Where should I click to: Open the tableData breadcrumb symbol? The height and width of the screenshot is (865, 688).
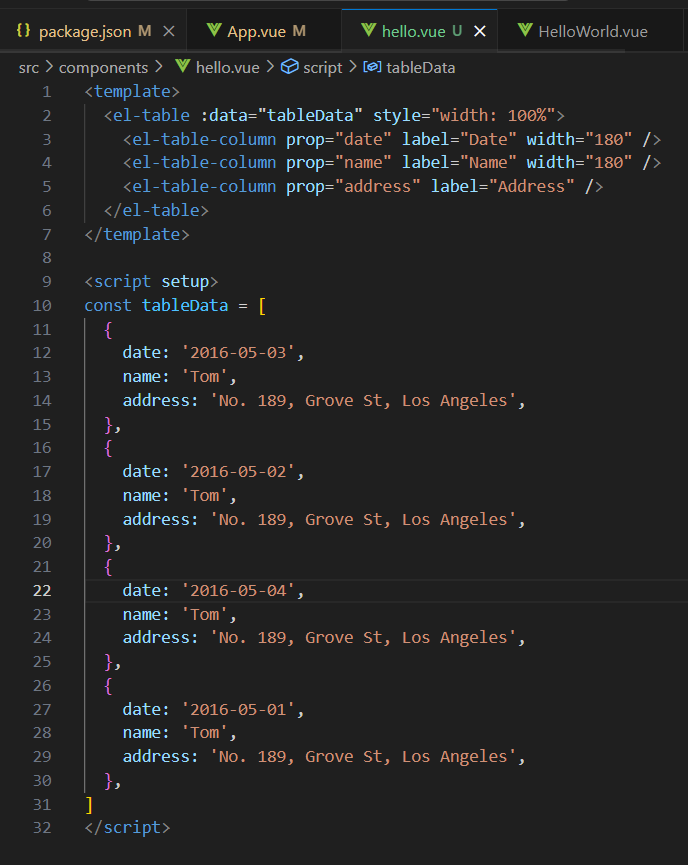click(420, 68)
